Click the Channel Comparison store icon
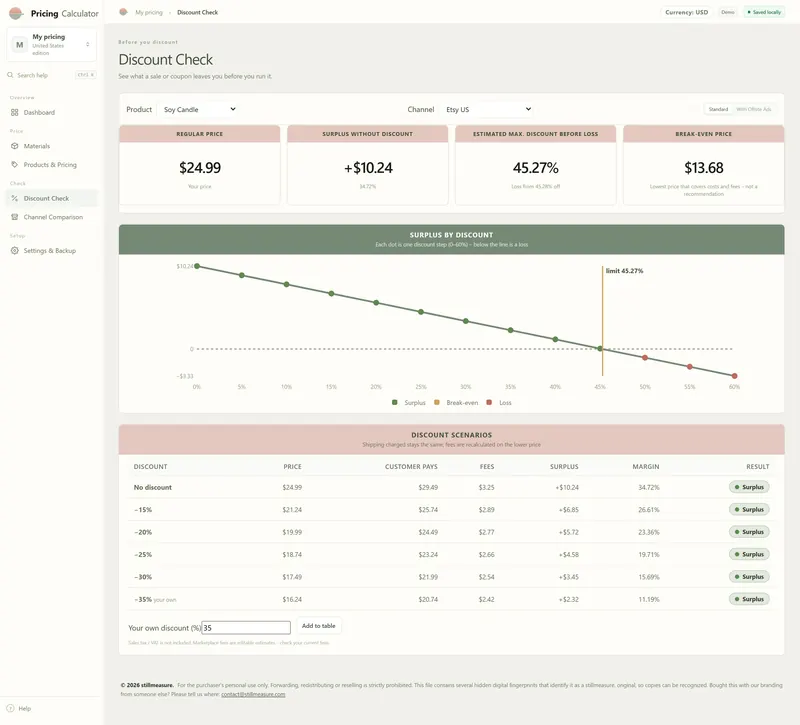This screenshot has height=725, width=800. pos(14,217)
